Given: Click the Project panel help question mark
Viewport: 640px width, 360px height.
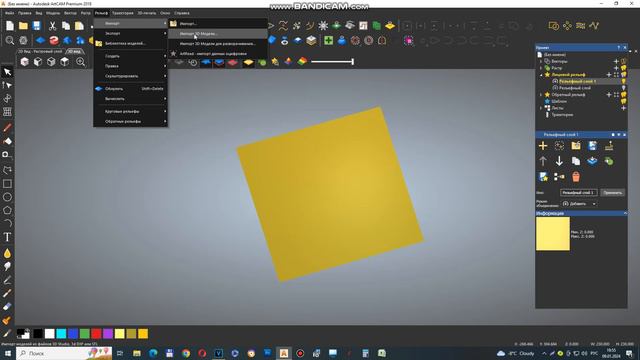Looking at the screenshot, I should coord(619,47).
